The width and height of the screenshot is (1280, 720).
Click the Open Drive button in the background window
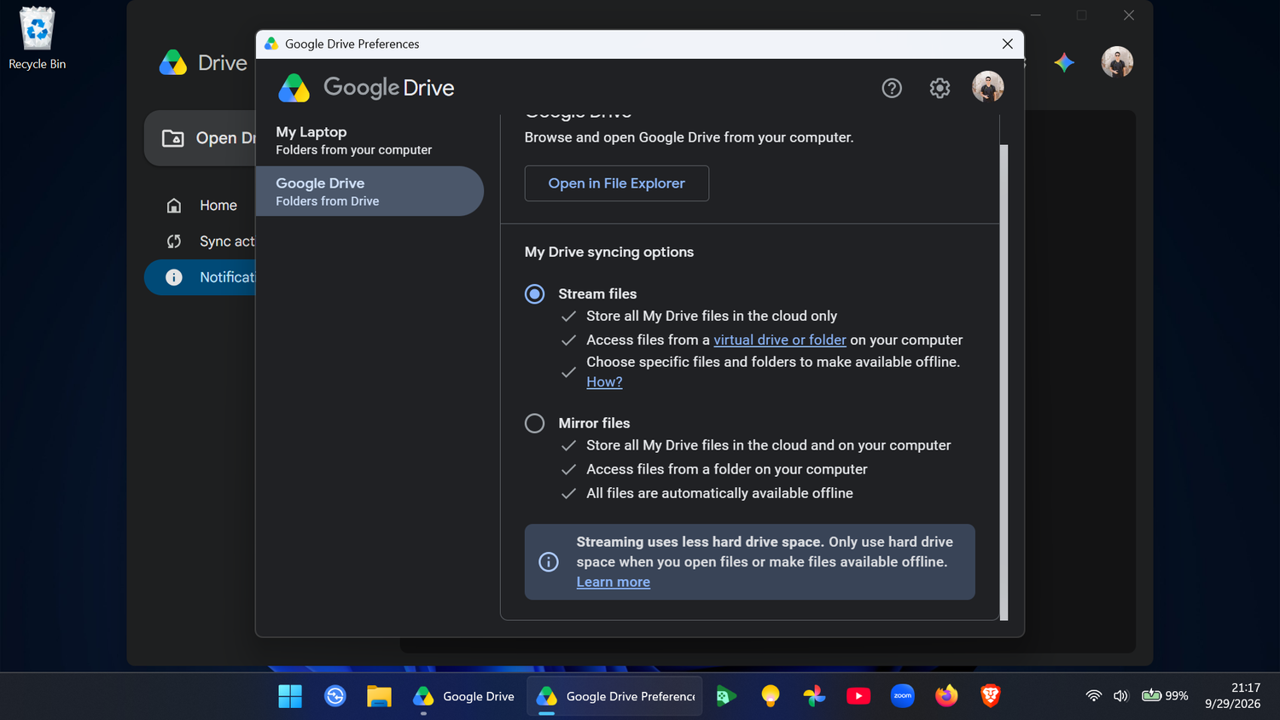click(200, 138)
